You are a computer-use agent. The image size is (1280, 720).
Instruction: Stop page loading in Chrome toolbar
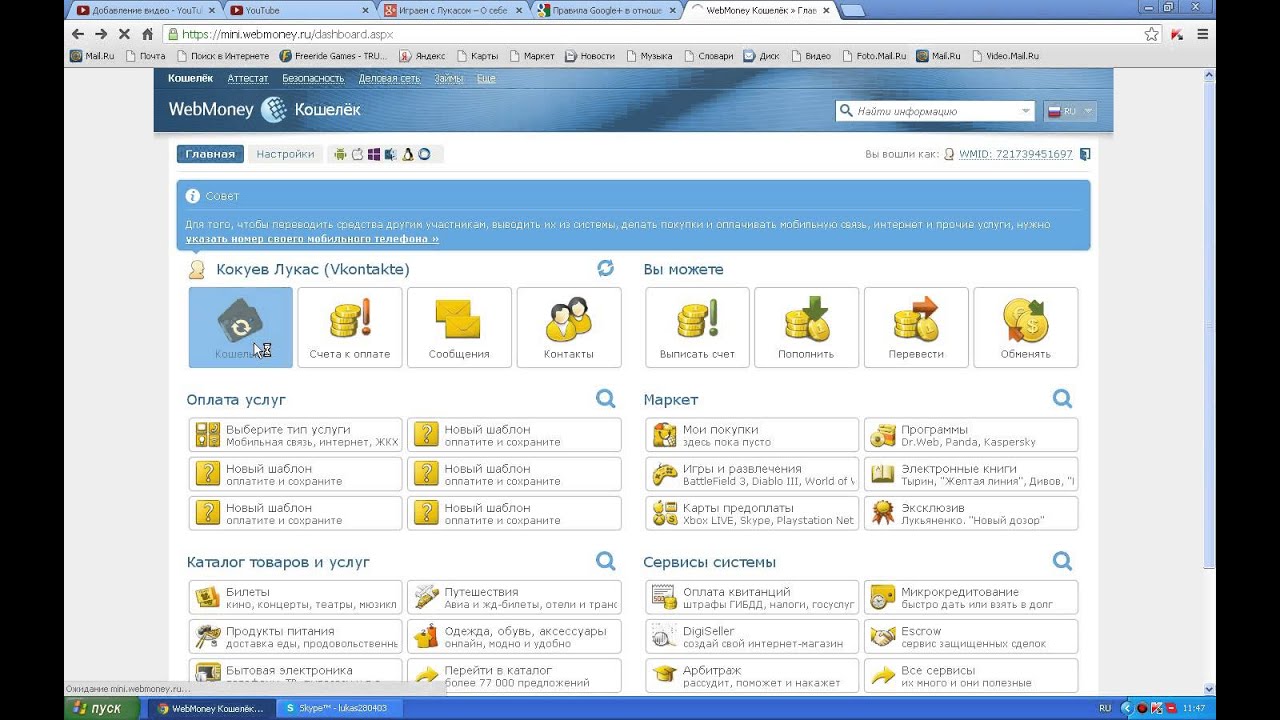[x=124, y=33]
